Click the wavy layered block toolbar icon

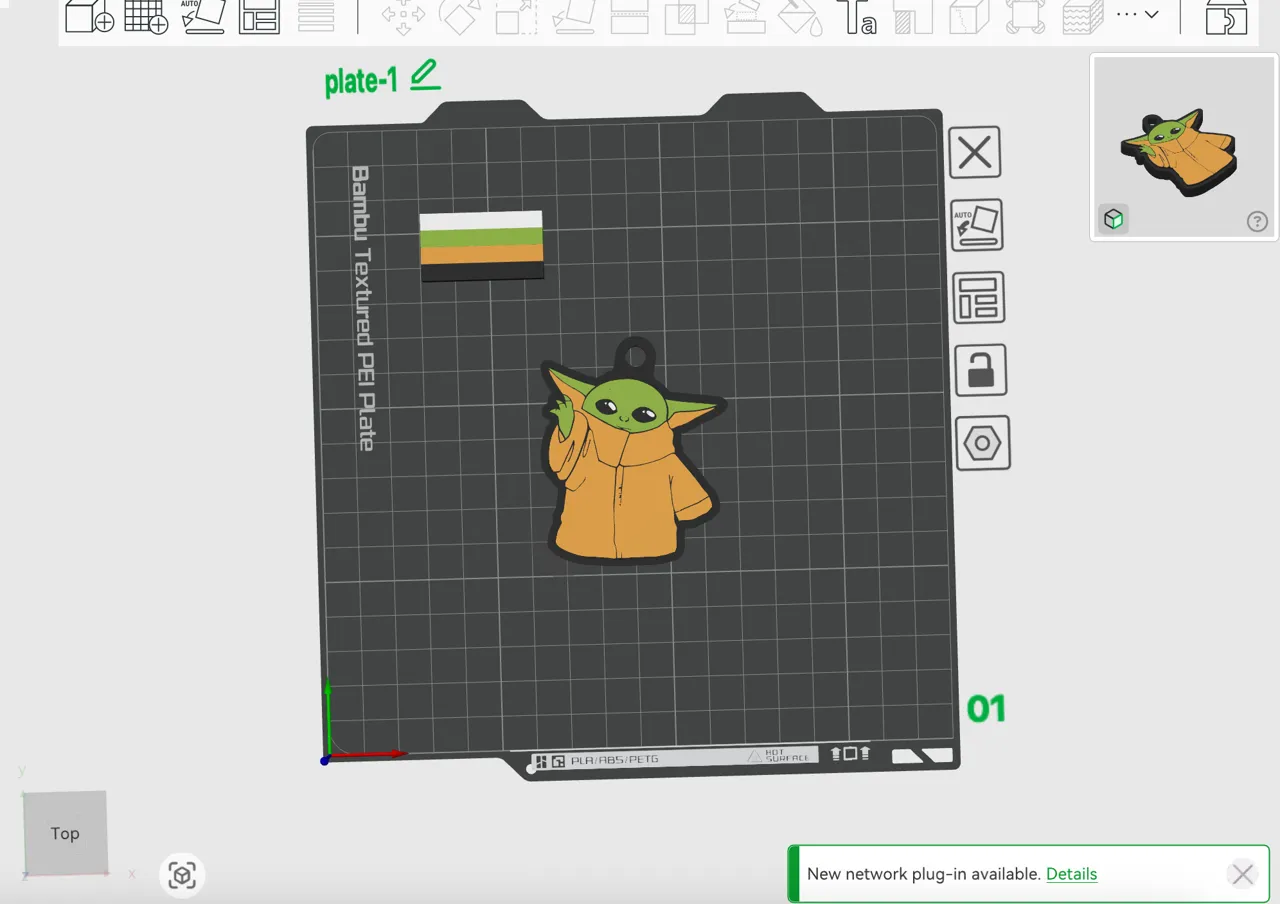coord(1082,17)
